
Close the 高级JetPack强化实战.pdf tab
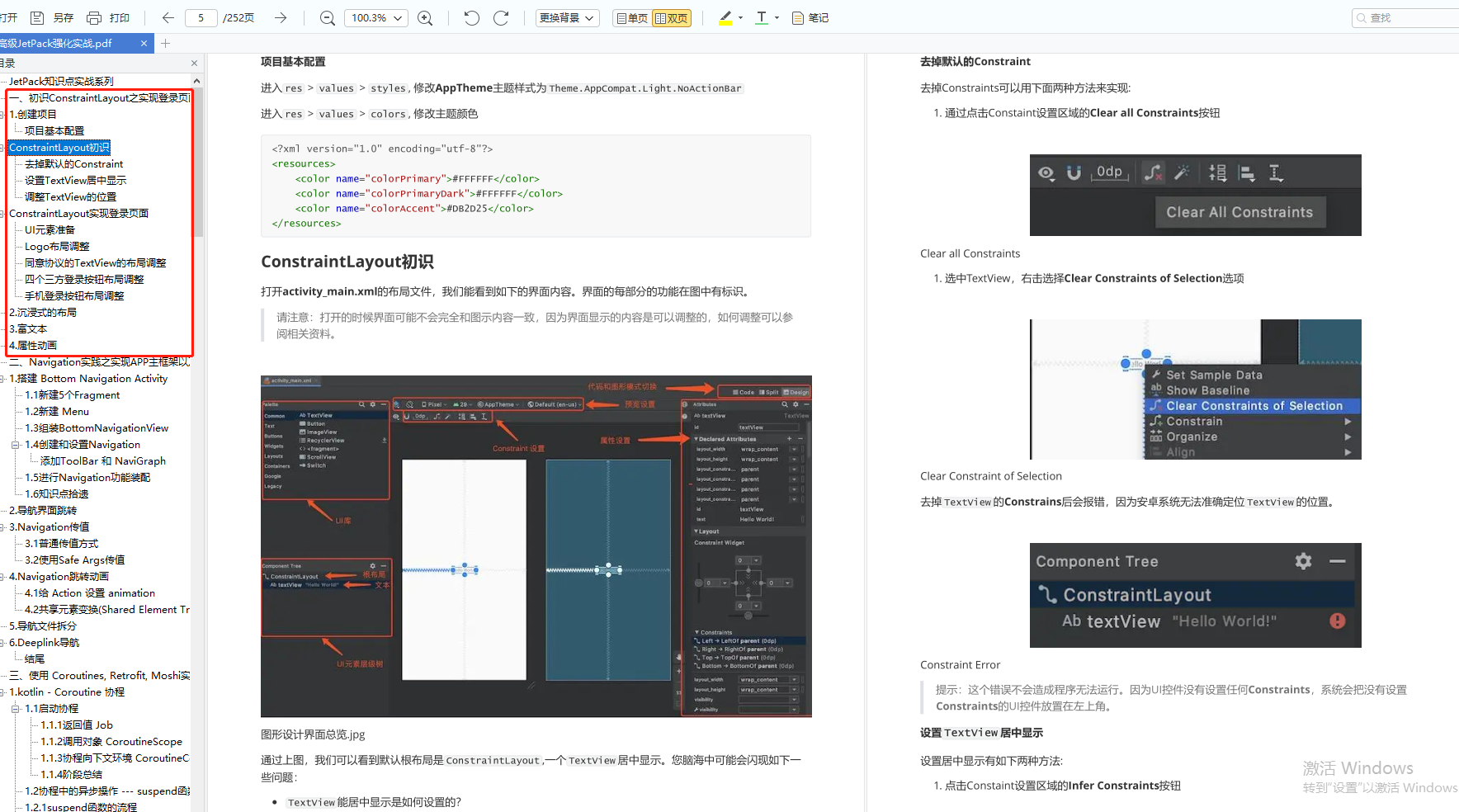(x=144, y=43)
